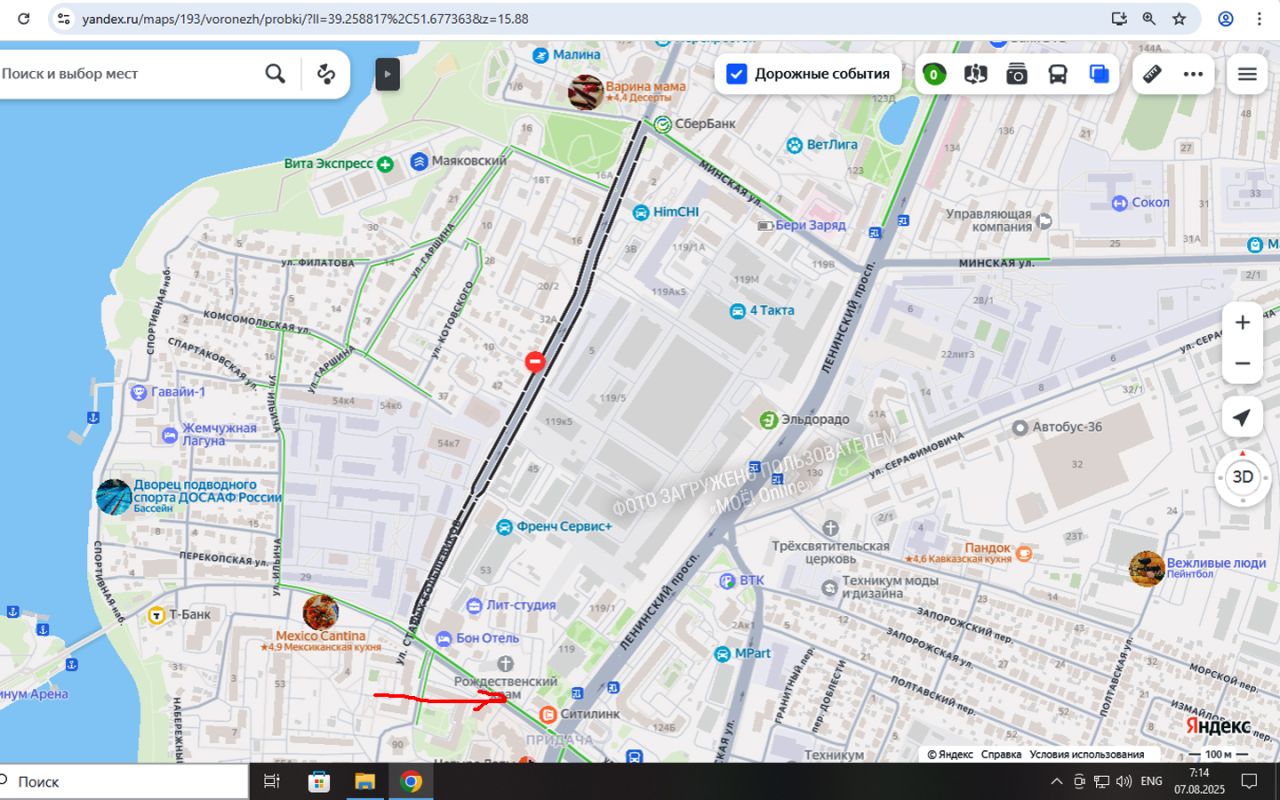Expand the collapsed side panel arrow
Image resolution: width=1280 pixels, height=800 pixels.
pos(387,74)
